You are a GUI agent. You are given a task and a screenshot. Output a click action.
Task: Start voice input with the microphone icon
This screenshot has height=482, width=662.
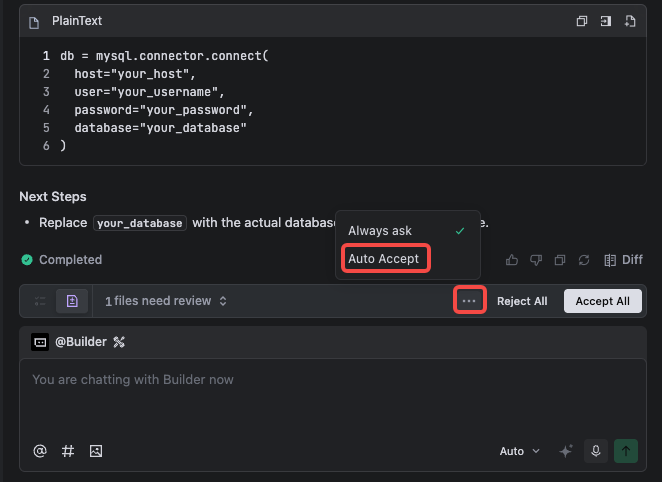pos(596,451)
